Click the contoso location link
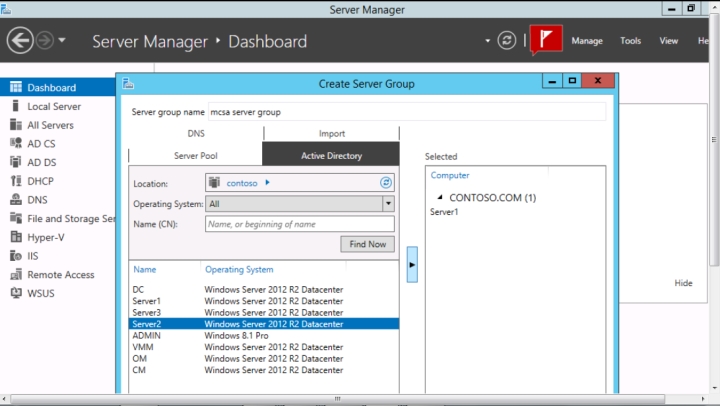 pos(242,183)
